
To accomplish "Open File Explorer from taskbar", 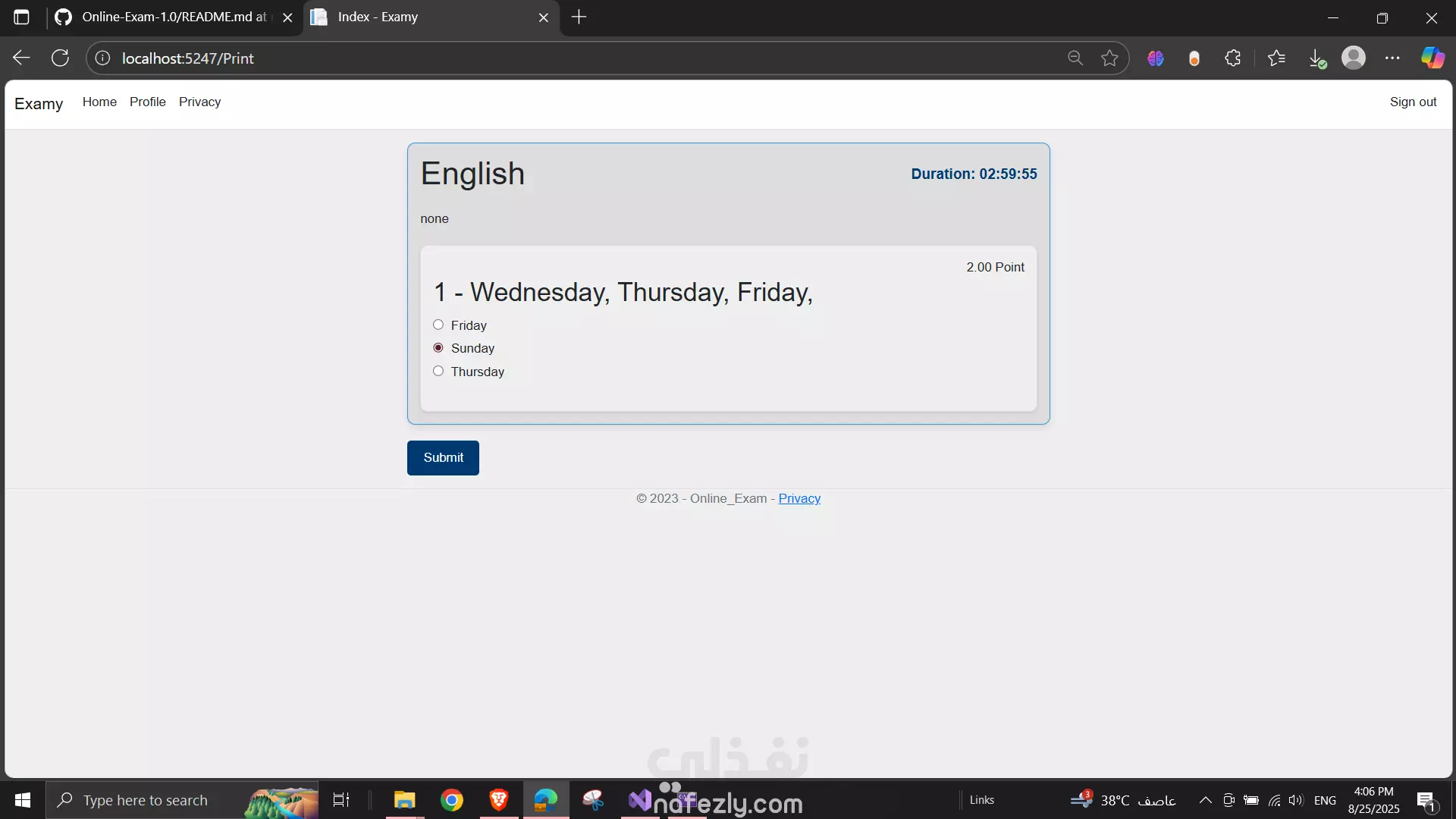I will (x=405, y=800).
